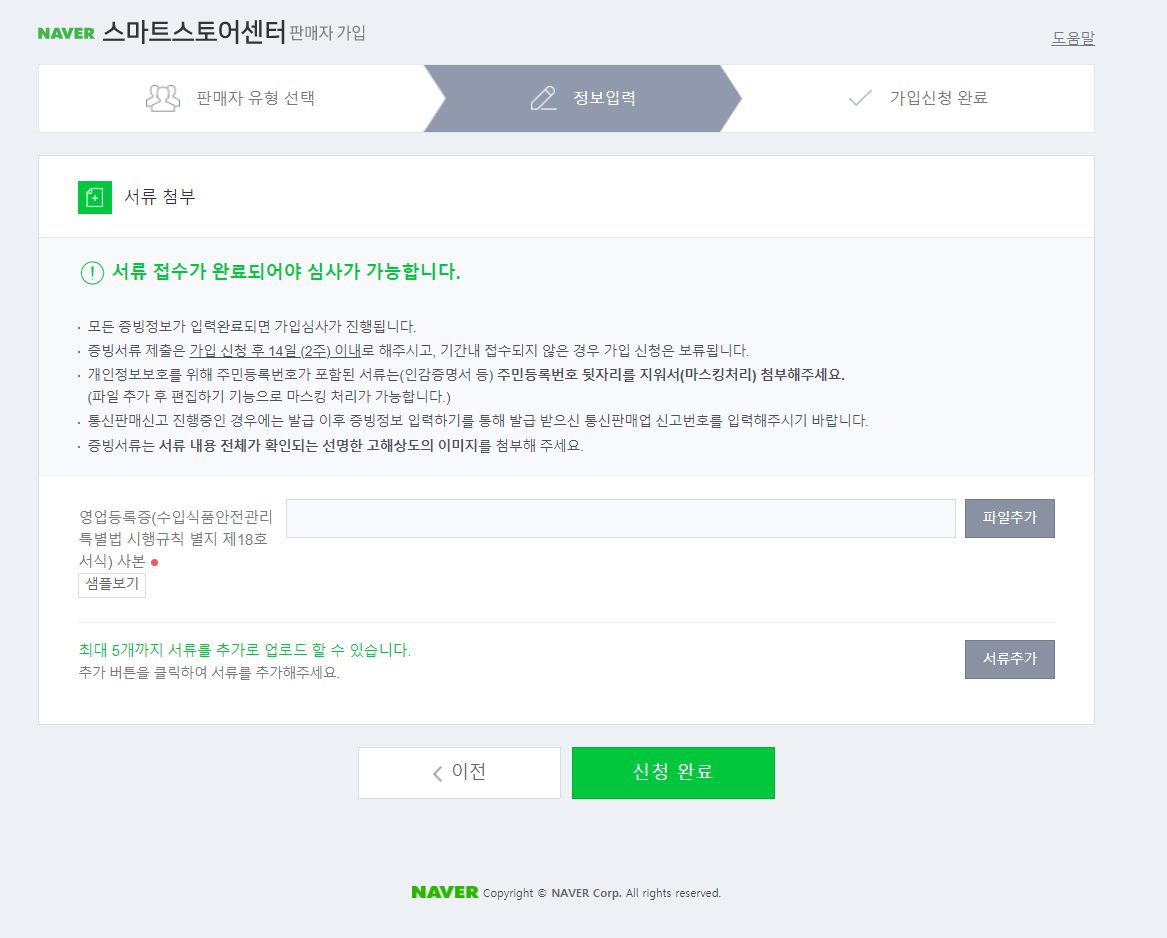Click the 스마트스토어센터 title text

click(x=194, y=32)
